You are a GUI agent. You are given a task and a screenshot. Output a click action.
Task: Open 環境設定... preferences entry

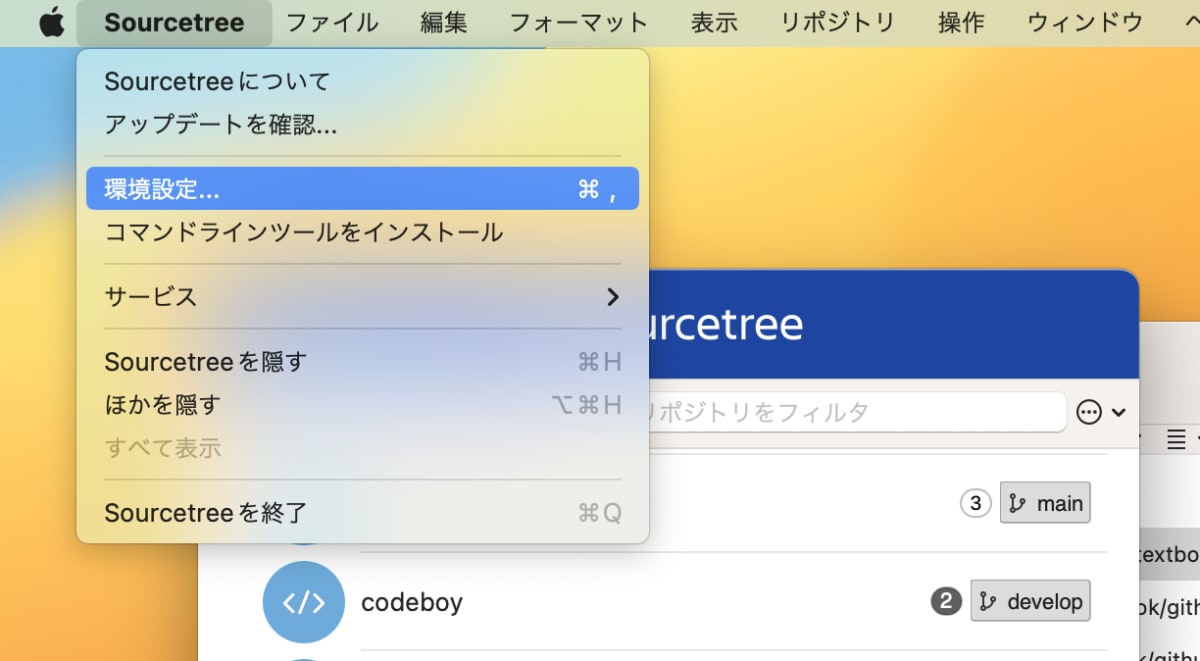[362, 189]
